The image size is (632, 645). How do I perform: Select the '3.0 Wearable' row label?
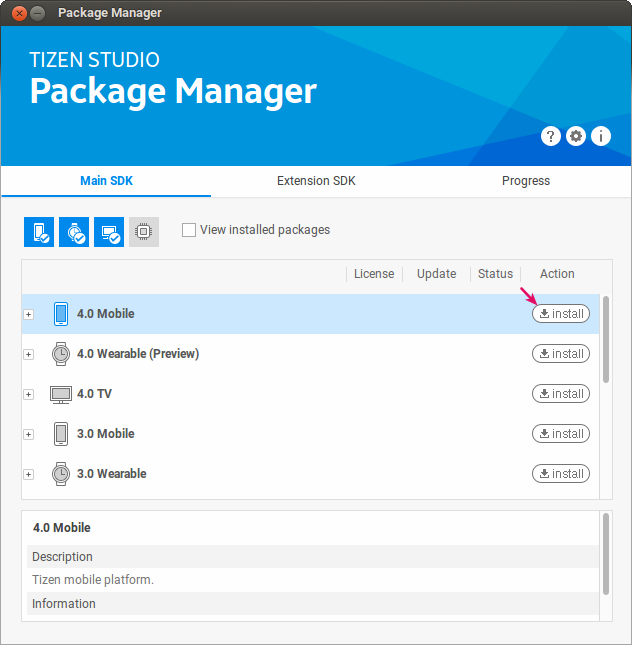point(112,473)
